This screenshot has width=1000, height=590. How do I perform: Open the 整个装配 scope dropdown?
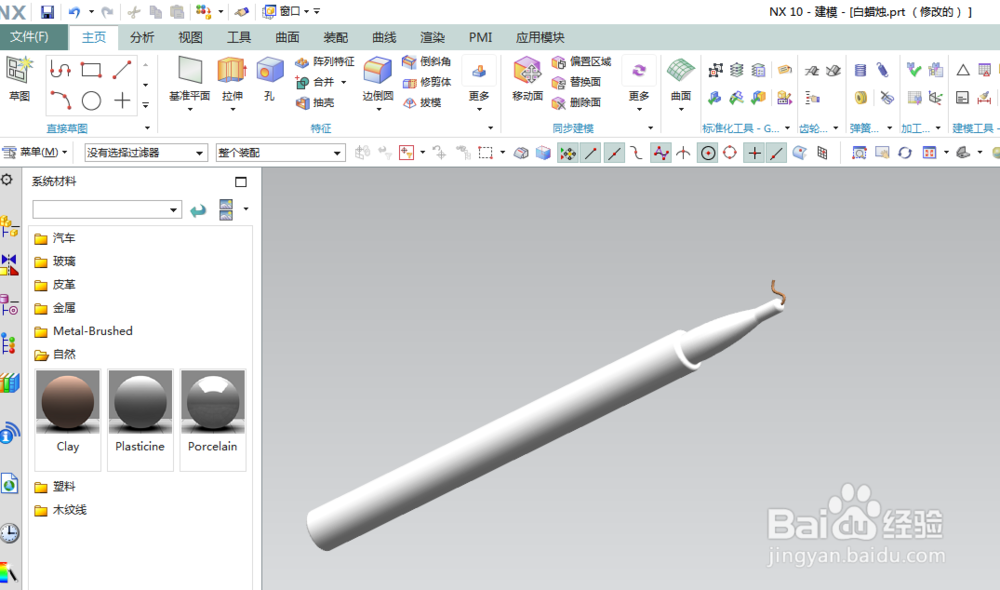[280, 152]
